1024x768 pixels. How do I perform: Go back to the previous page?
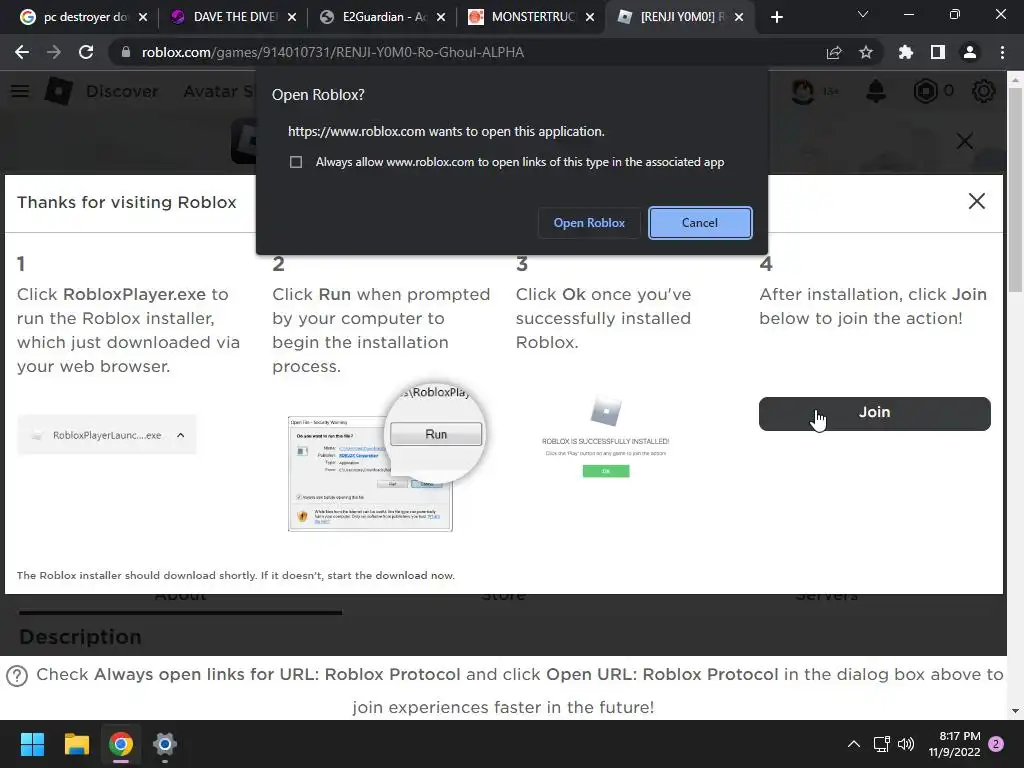tap(22, 52)
